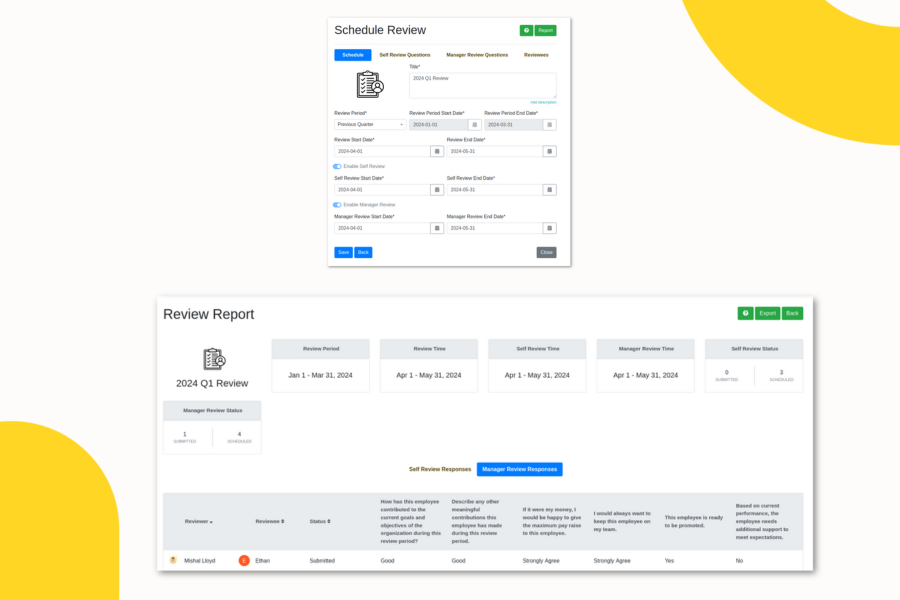The width and height of the screenshot is (900, 600).
Task: Click date range under Review Time card
Action: pos(429,376)
